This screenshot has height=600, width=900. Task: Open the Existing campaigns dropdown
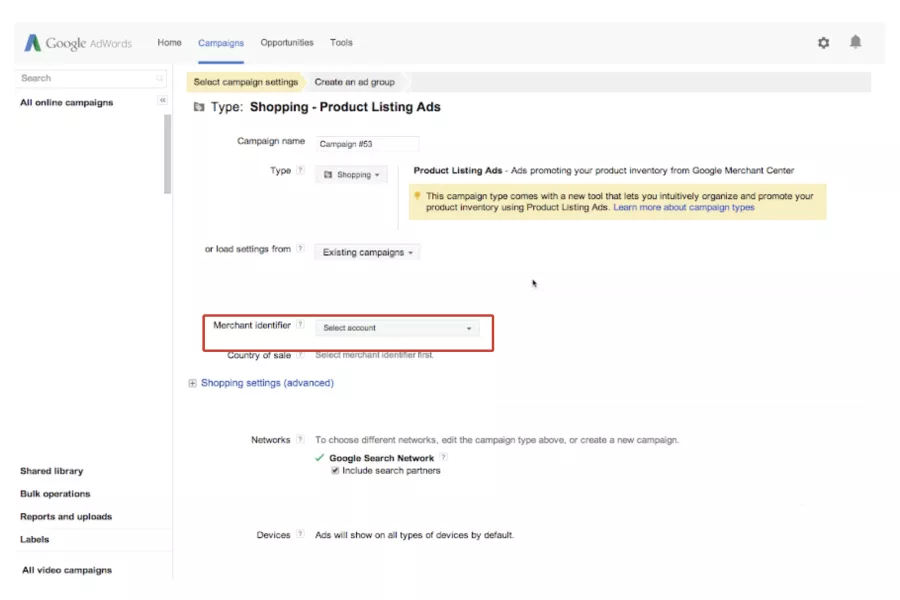pos(366,252)
